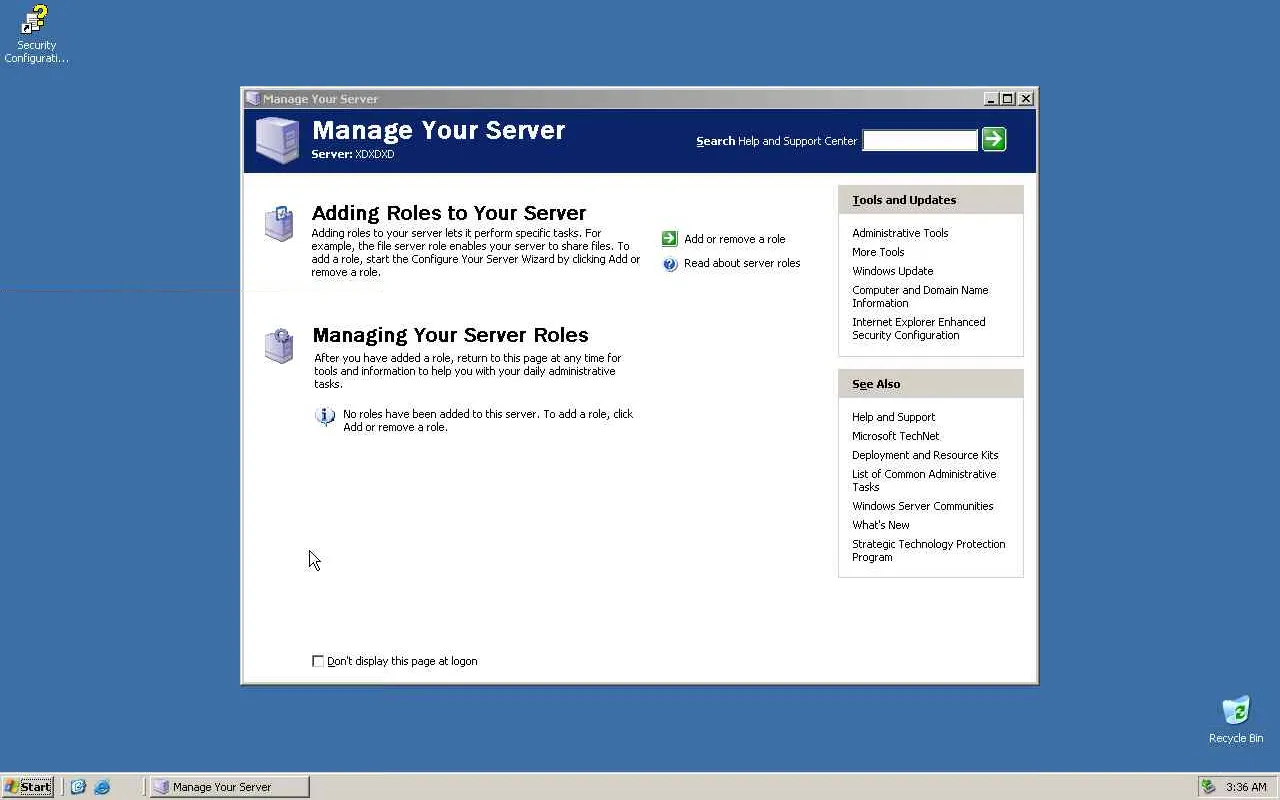Image resolution: width=1280 pixels, height=800 pixels.
Task: Click the See Also panel heading
Action: click(x=876, y=384)
